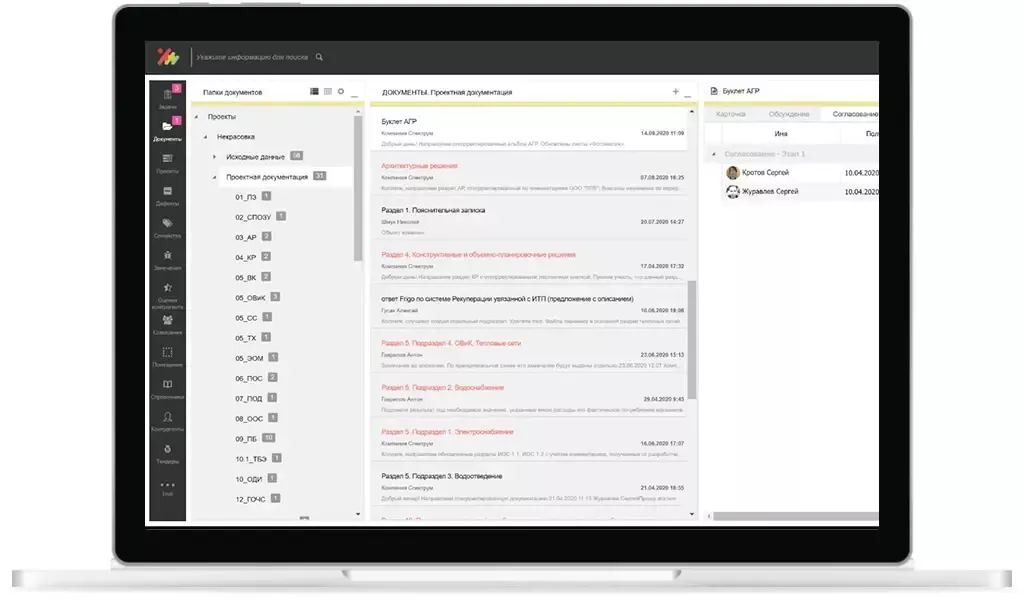Expand the Исходные данные folder
The height and width of the screenshot is (603, 1023).
point(214,157)
